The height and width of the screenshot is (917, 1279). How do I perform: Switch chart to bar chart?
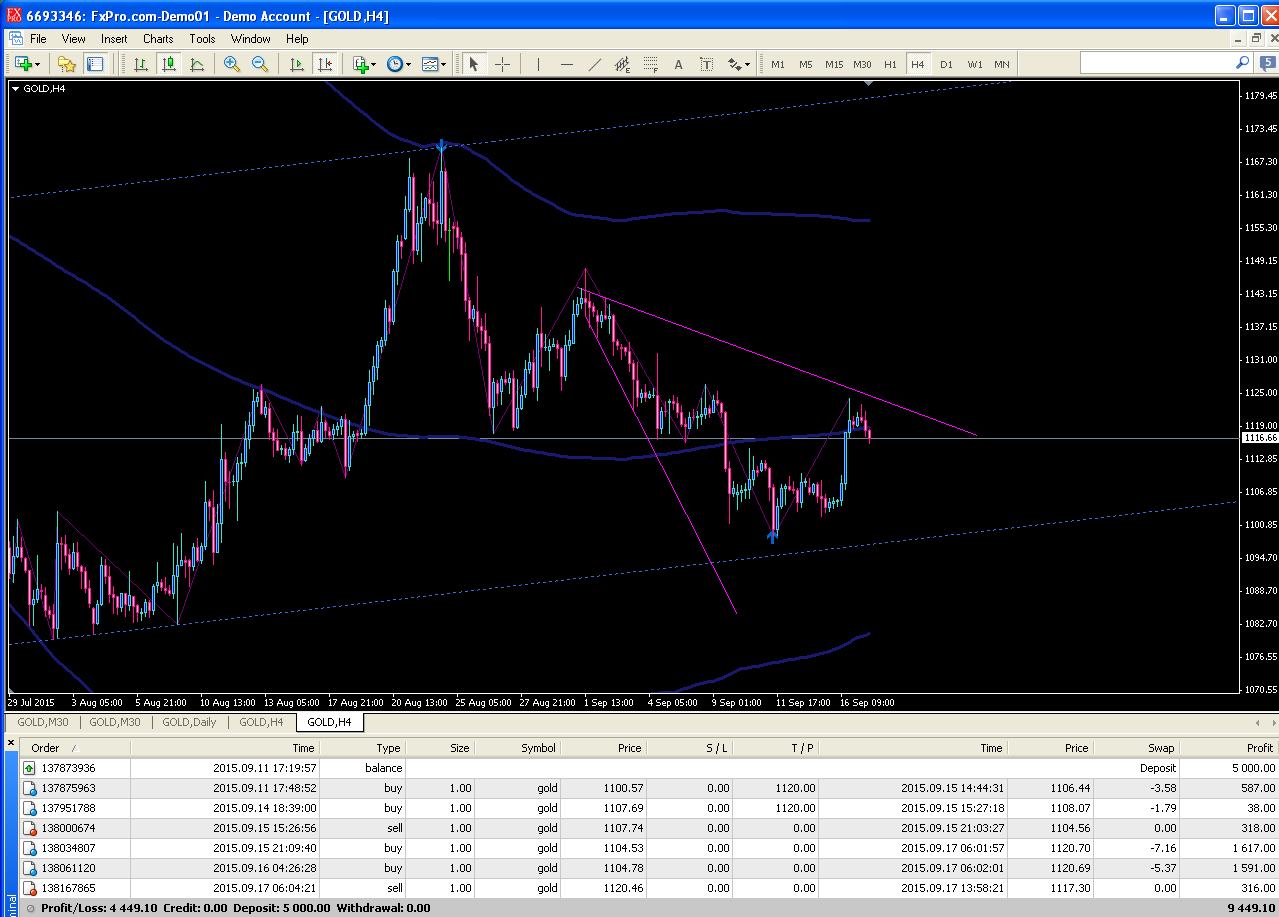coord(141,64)
